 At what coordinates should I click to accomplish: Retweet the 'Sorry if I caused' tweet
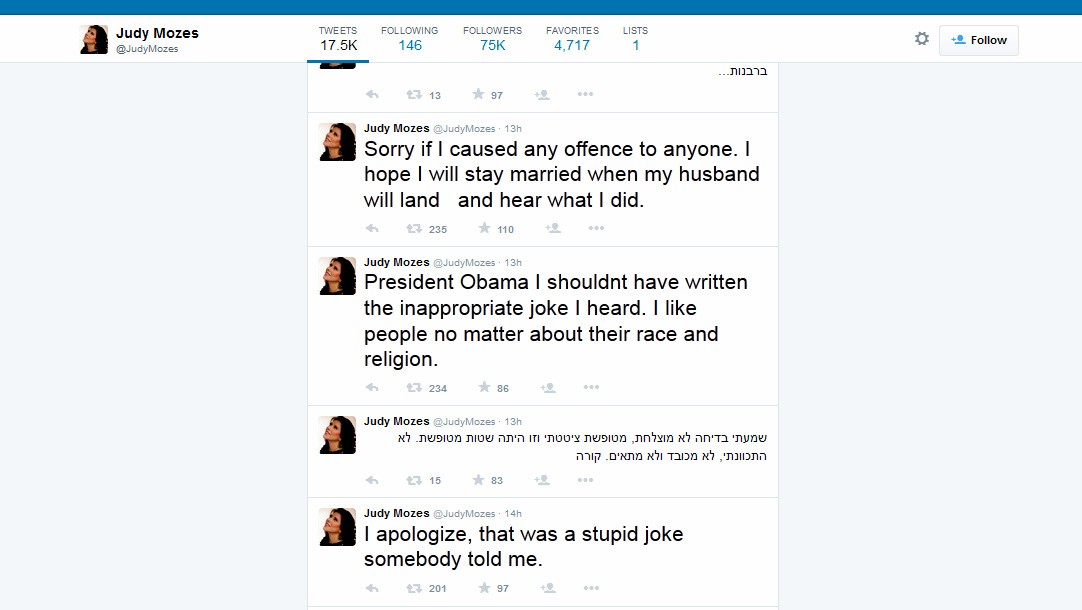click(x=413, y=229)
